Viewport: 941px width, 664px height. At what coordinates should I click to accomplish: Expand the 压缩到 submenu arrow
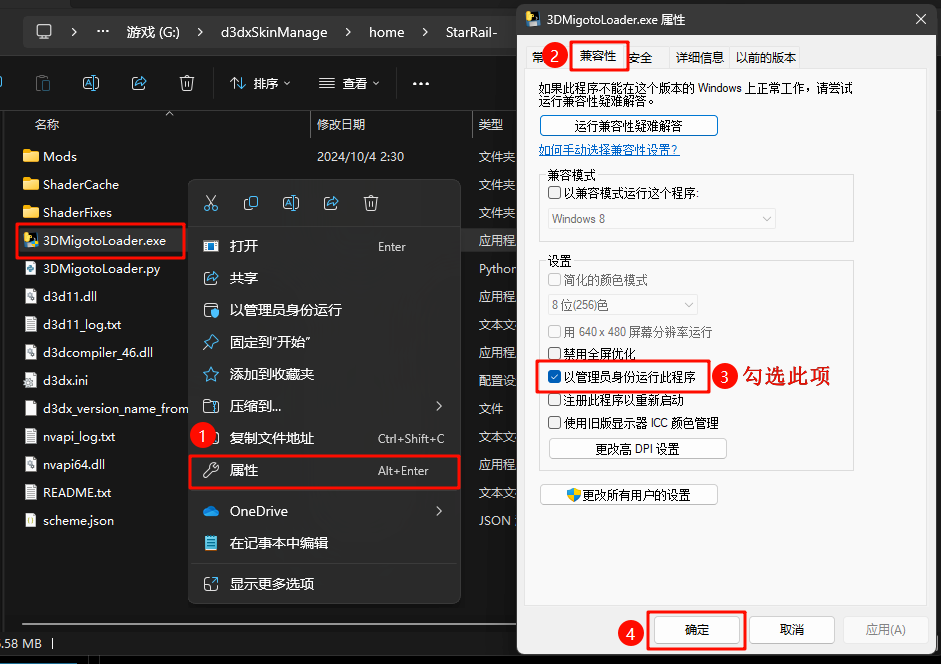click(439, 406)
